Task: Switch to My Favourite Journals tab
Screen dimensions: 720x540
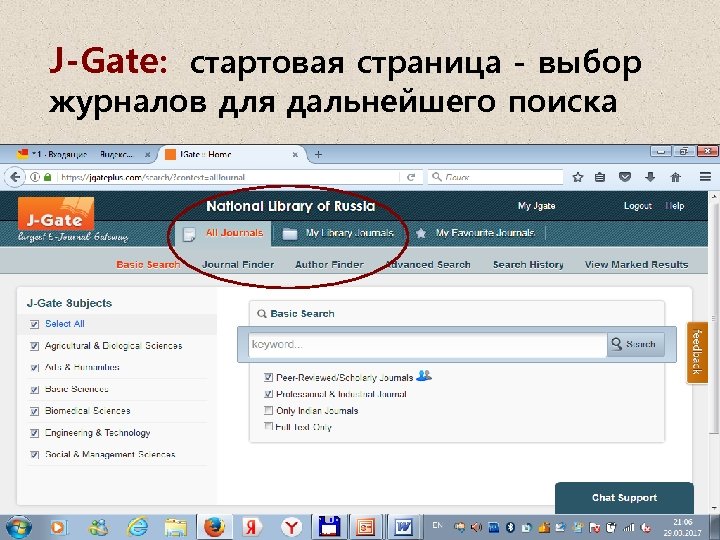Action: (x=476, y=234)
